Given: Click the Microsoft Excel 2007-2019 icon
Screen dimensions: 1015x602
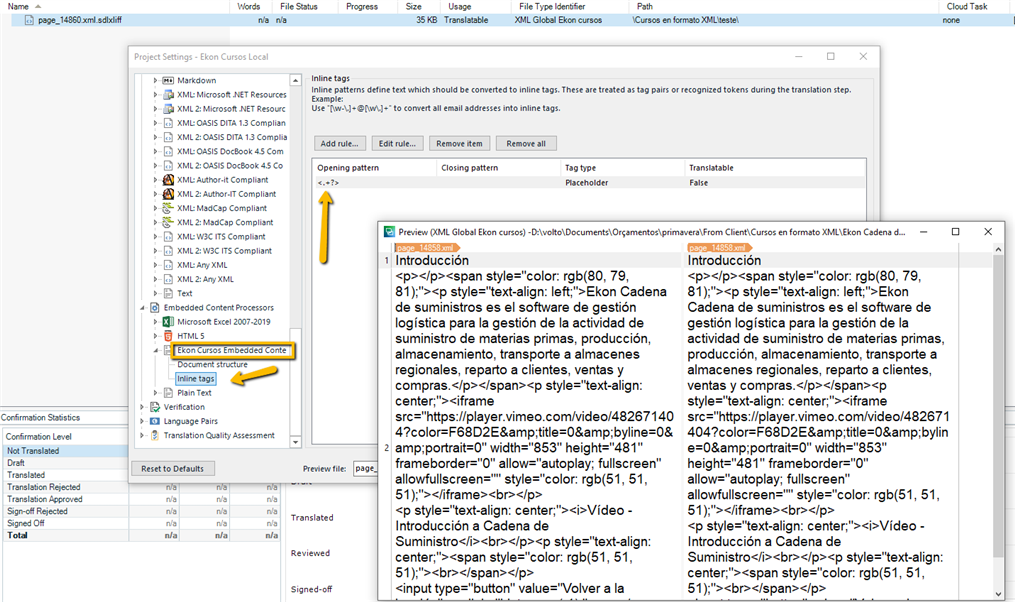Looking at the screenshot, I should [168, 322].
